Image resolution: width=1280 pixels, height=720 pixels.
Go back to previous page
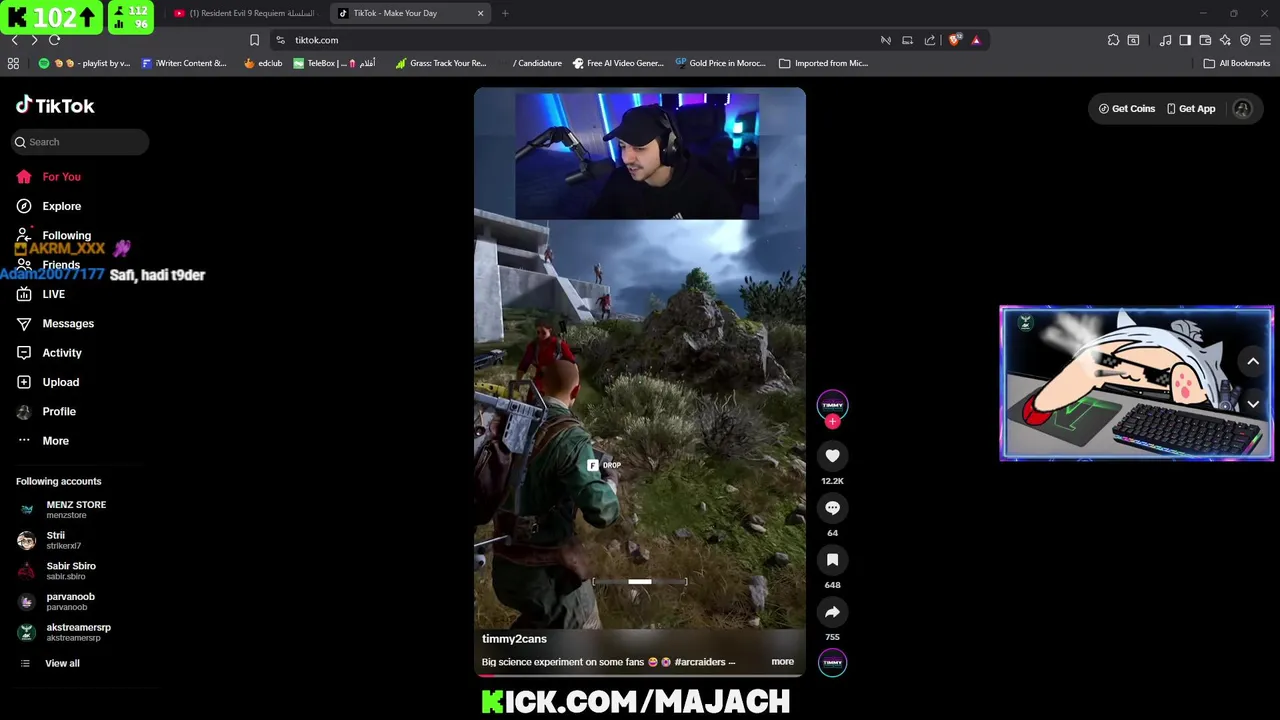[x=14, y=40]
